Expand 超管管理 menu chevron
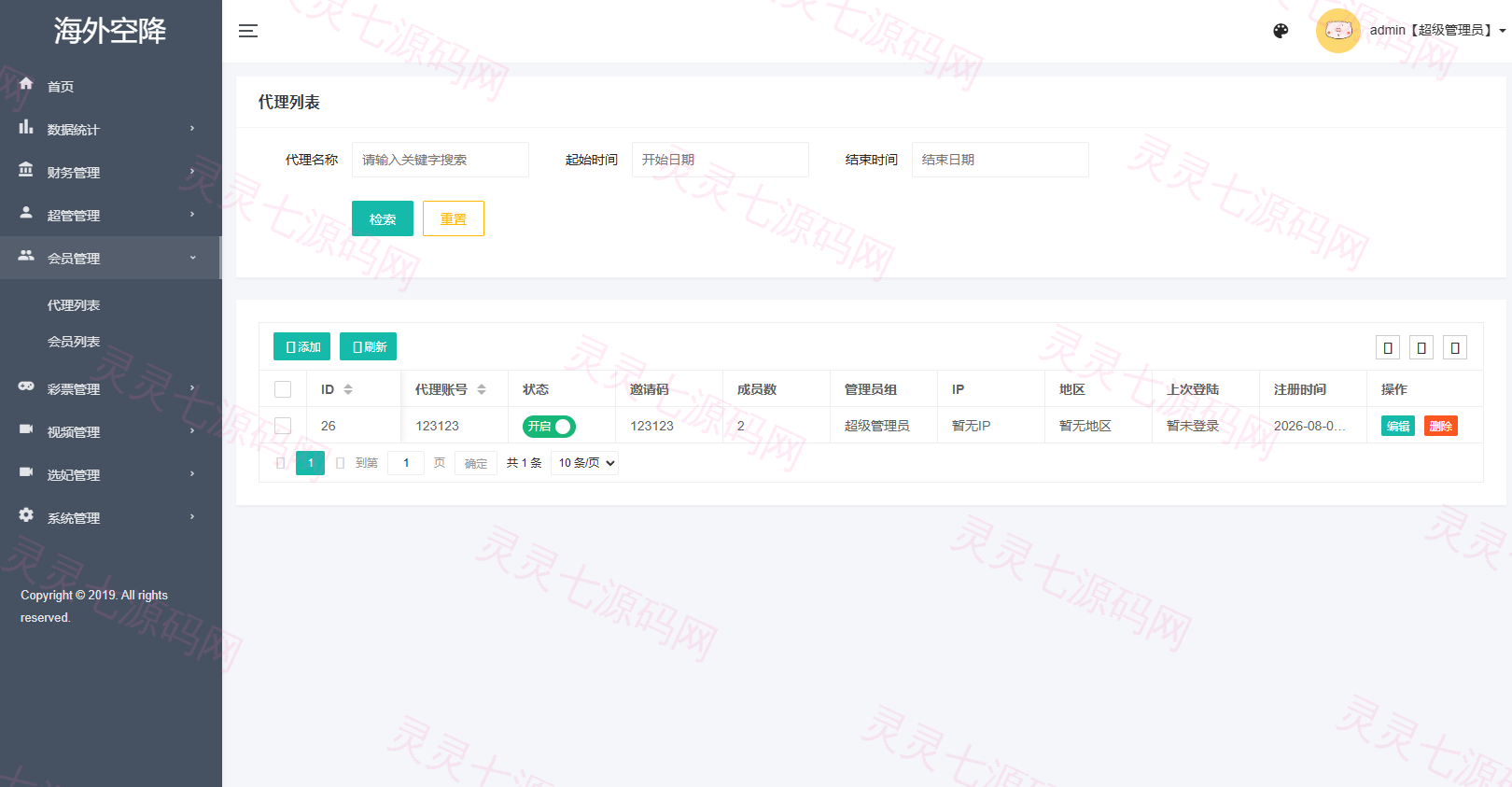 [x=192, y=215]
